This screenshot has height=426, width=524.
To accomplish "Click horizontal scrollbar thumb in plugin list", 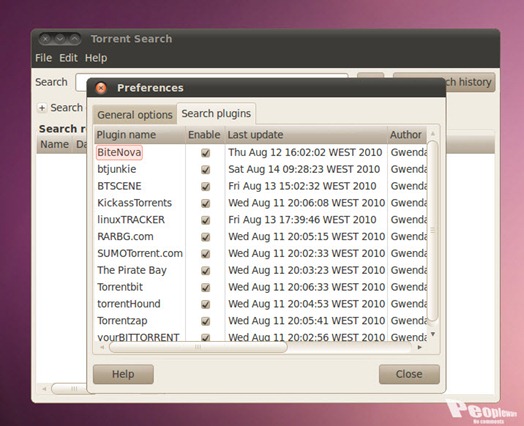I will coord(198,347).
